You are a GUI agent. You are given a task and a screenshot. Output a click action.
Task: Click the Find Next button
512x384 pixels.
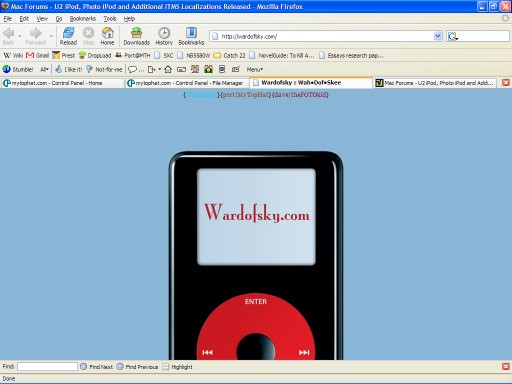tap(97, 367)
